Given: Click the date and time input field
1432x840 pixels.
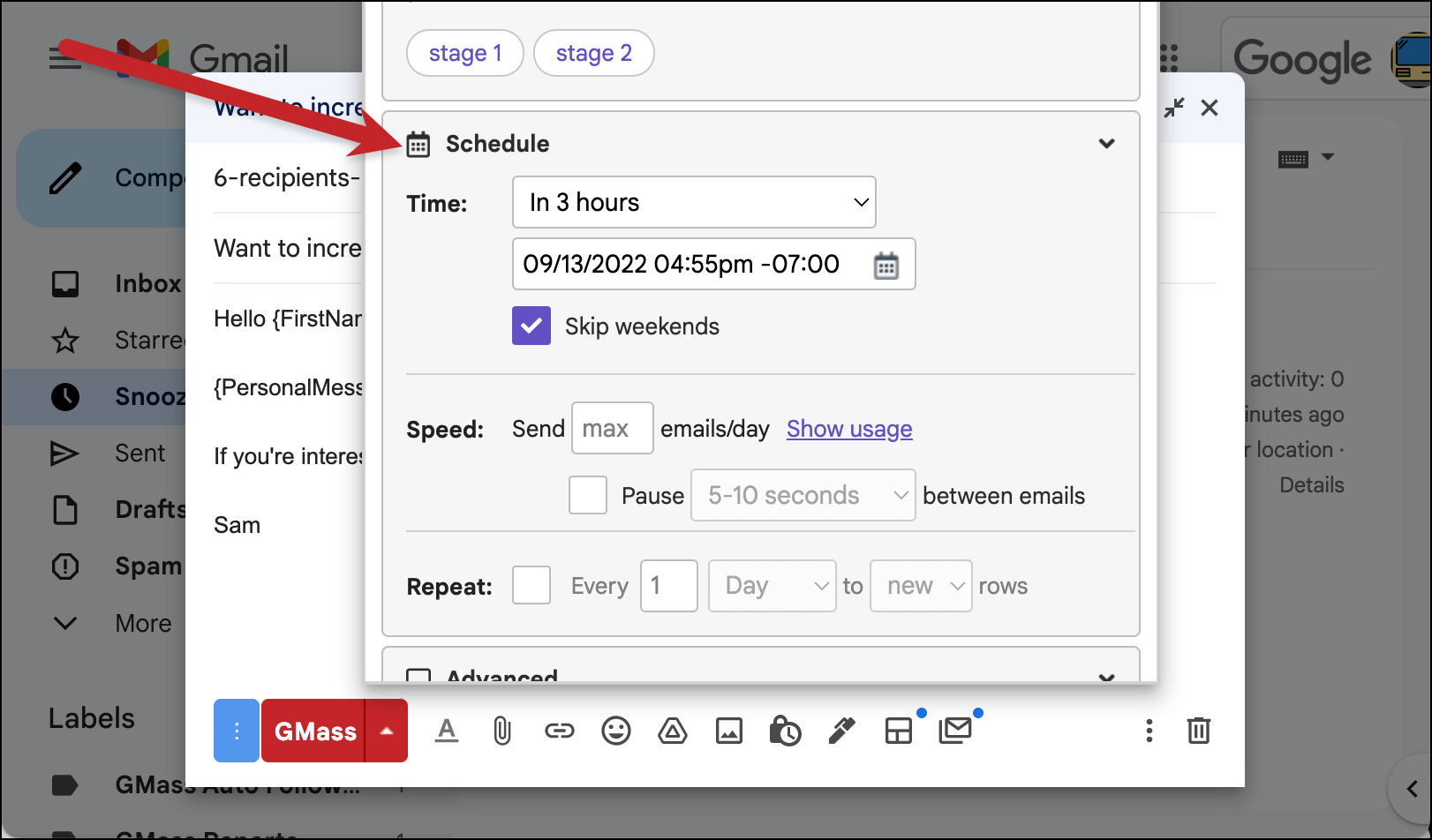Looking at the screenshot, I should [713, 264].
